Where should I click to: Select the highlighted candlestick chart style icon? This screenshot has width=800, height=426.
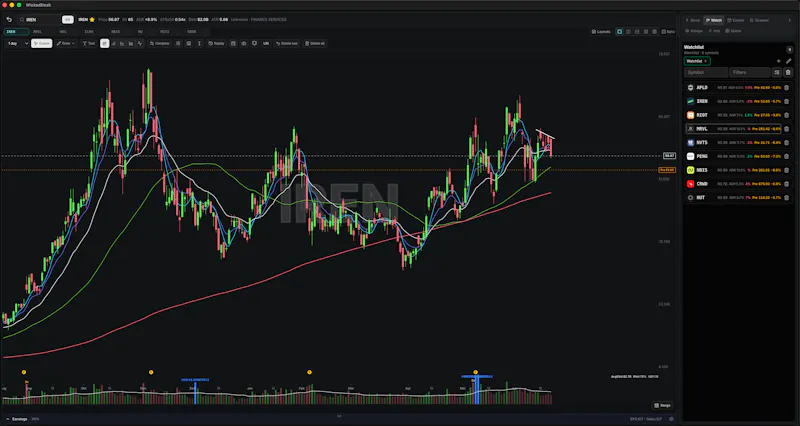coord(105,43)
